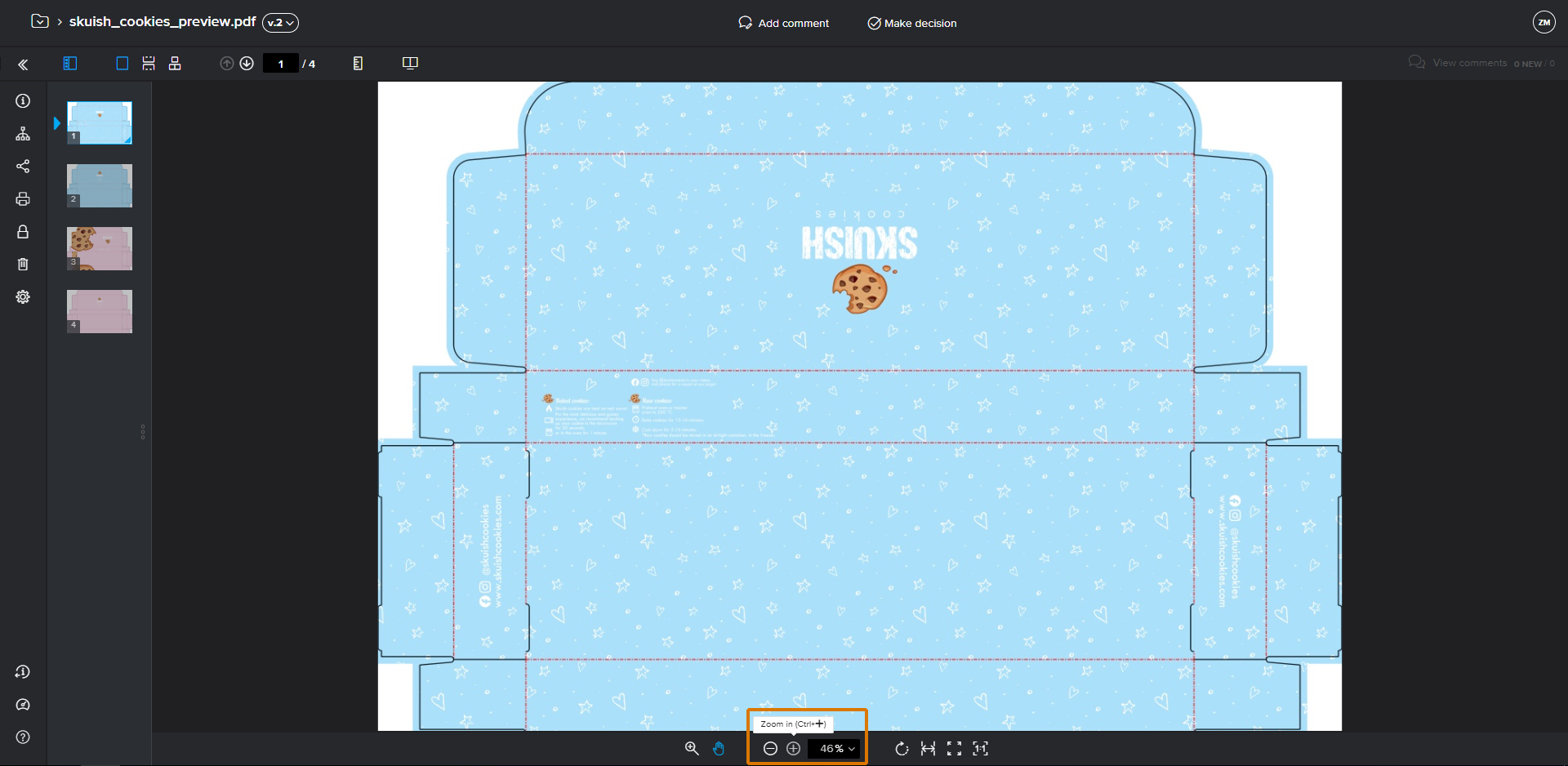Select the third page layout icon
Viewport: 1568px width, 766px height.
click(x=175, y=64)
